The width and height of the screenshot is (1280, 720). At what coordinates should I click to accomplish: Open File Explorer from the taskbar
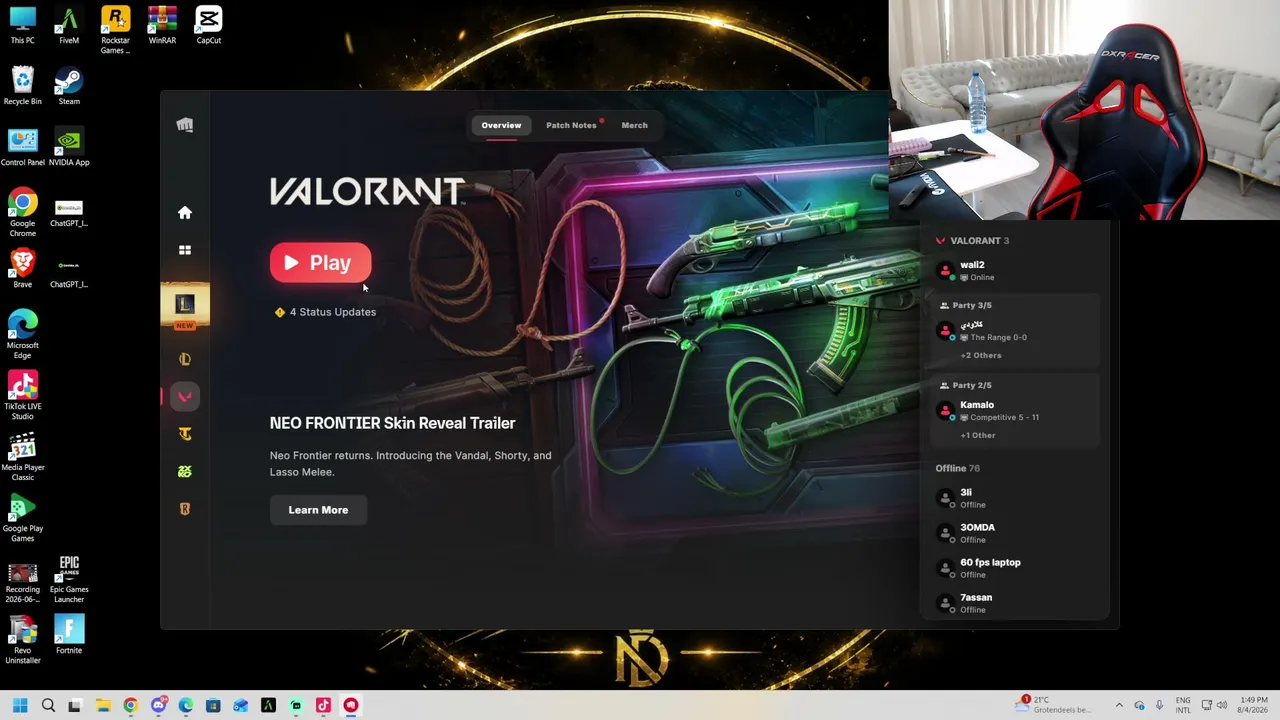(x=103, y=705)
